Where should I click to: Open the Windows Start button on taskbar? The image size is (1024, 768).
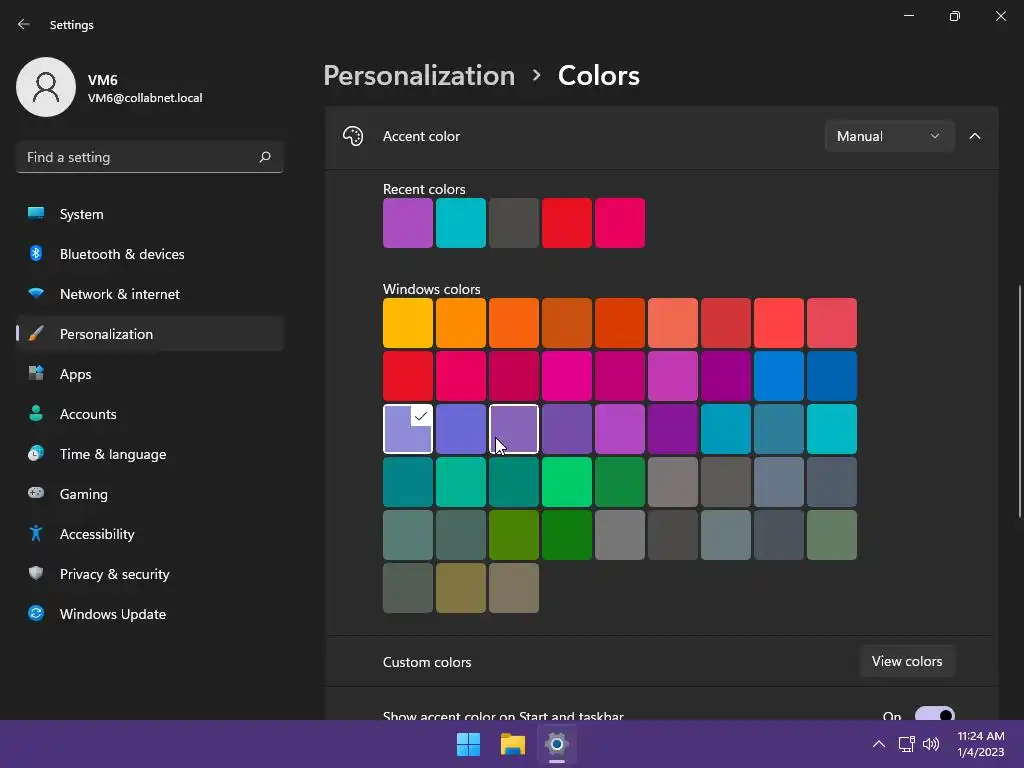[468, 744]
